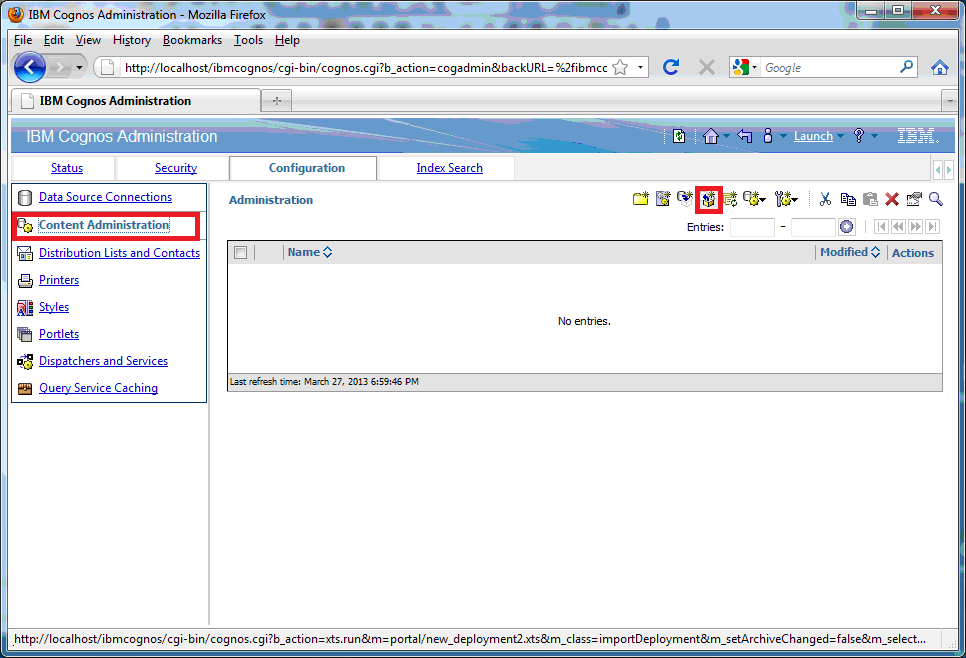Click the Styles icon in sidebar
The image size is (966, 658).
point(25,307)
